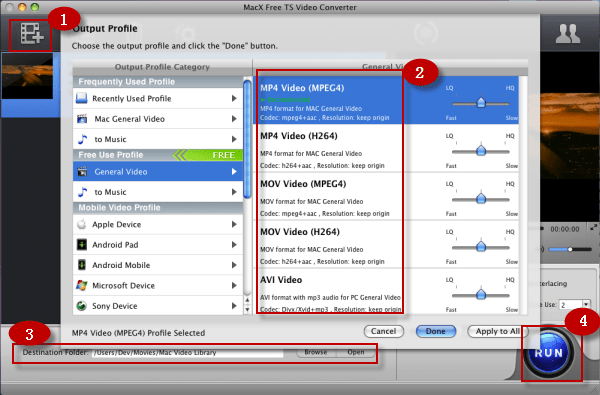Viewport: 600px width, 395px height.
Task: Click the FREE banner in Free Use Profile
Action: [209, 155]
